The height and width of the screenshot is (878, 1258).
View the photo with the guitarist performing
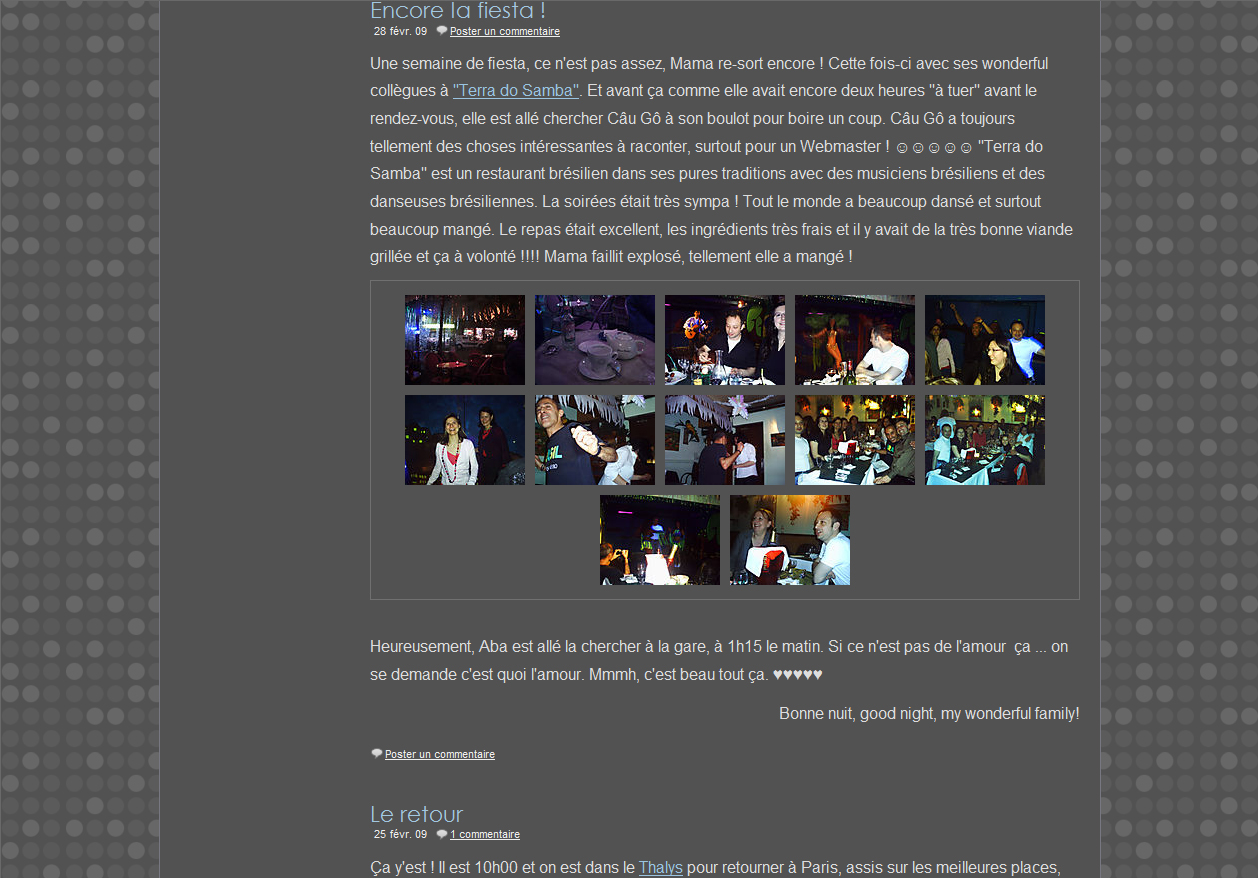coord(724,340)
